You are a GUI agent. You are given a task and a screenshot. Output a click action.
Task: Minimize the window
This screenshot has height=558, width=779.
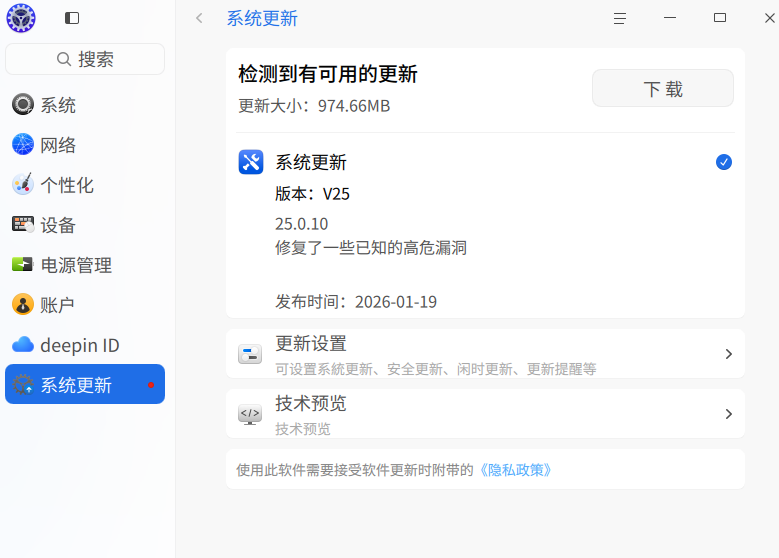[x=670, y=18]
